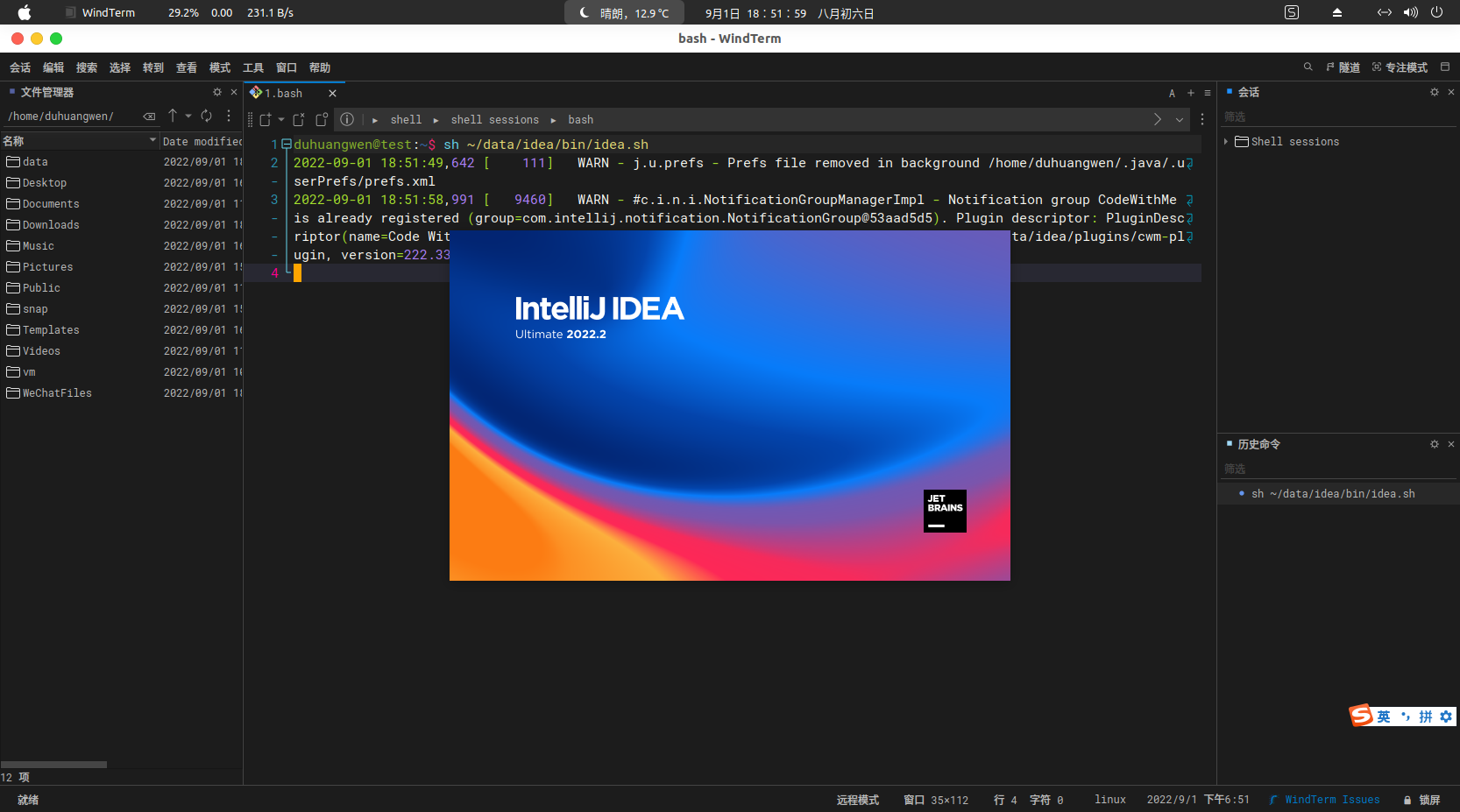Viewport: 1460px width, 812px height.
Task: Click the 远程模式 status bar entry
Action: [857, 800]
